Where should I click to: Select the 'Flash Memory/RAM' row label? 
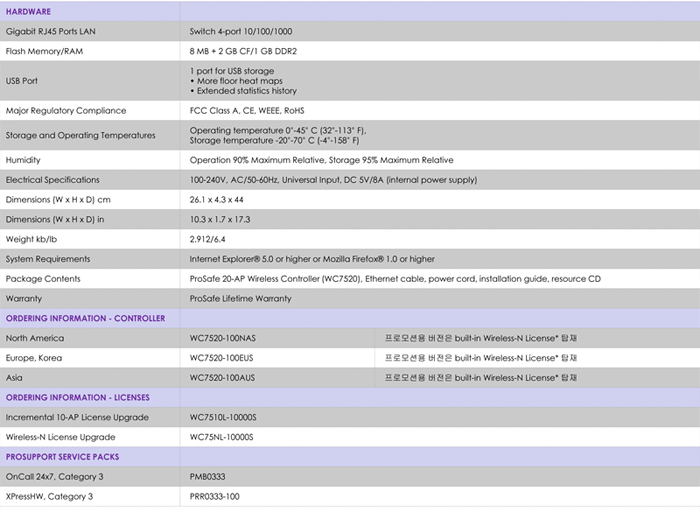pos(44,51)
